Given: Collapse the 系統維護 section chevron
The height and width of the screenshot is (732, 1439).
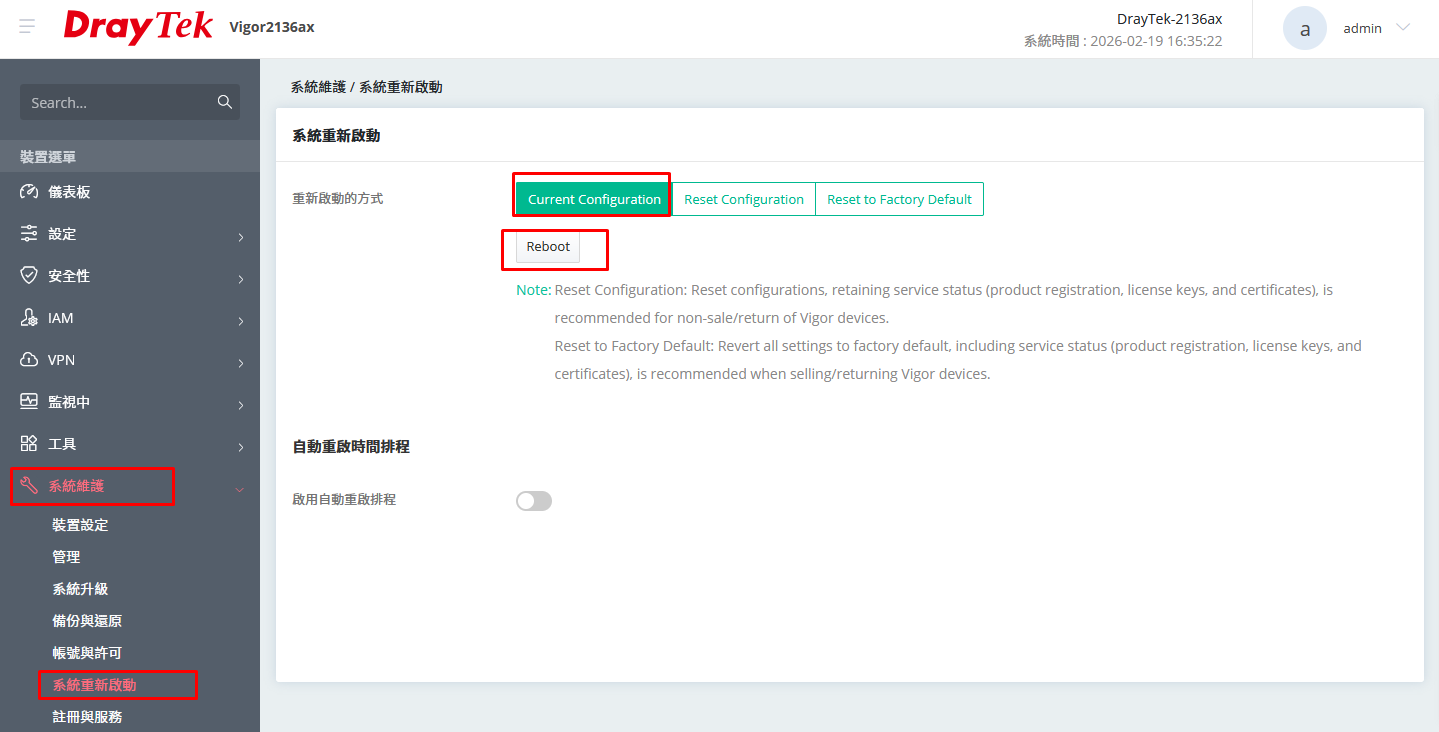Looking at the screenshot, I should (x=239, y=489).
